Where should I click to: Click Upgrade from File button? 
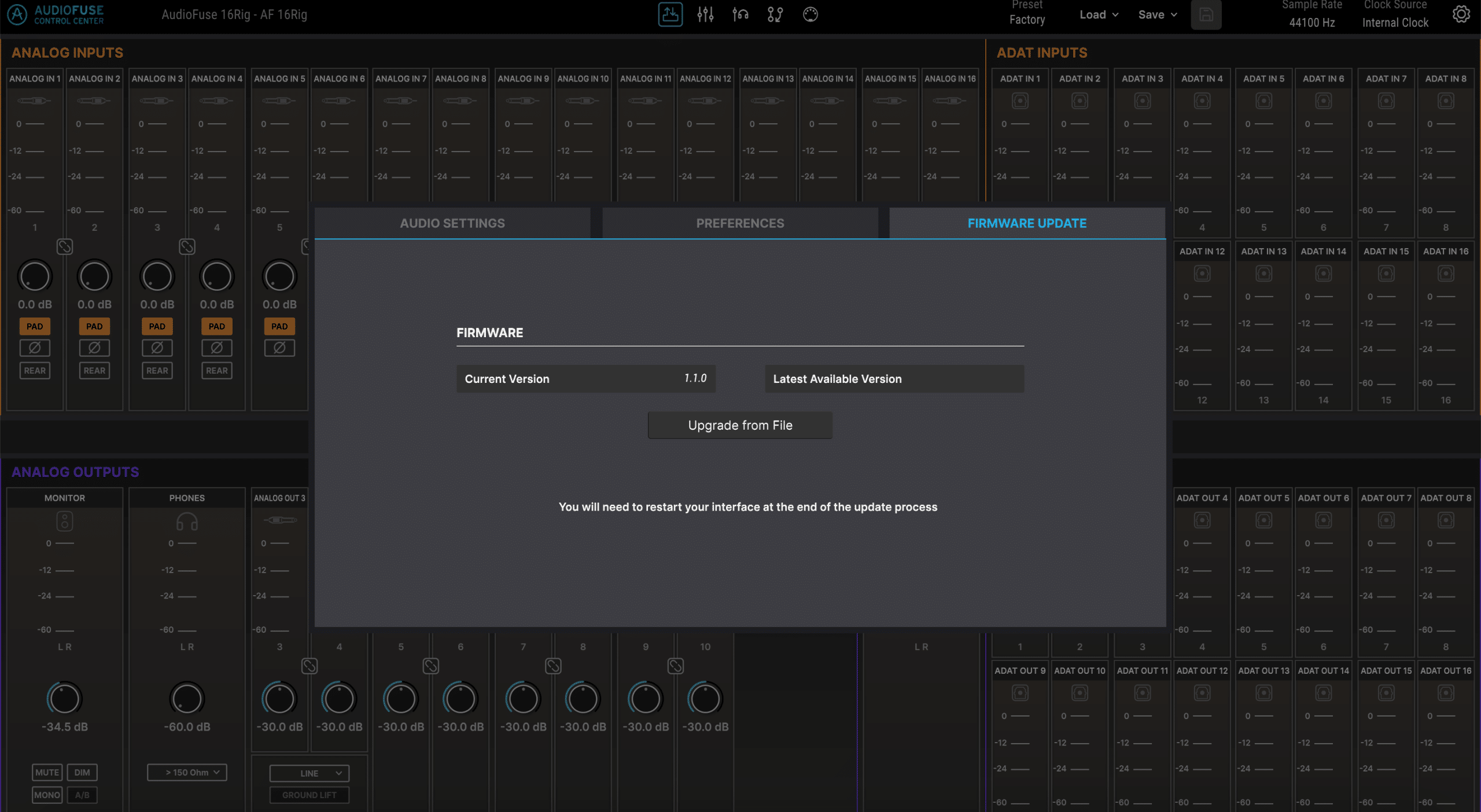coord(740,425)
